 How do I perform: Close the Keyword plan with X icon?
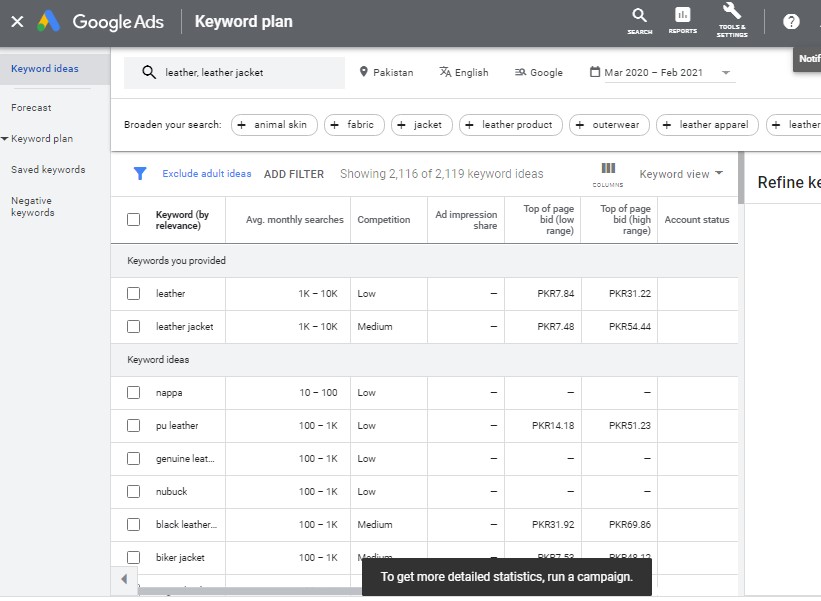pos(17,22)
